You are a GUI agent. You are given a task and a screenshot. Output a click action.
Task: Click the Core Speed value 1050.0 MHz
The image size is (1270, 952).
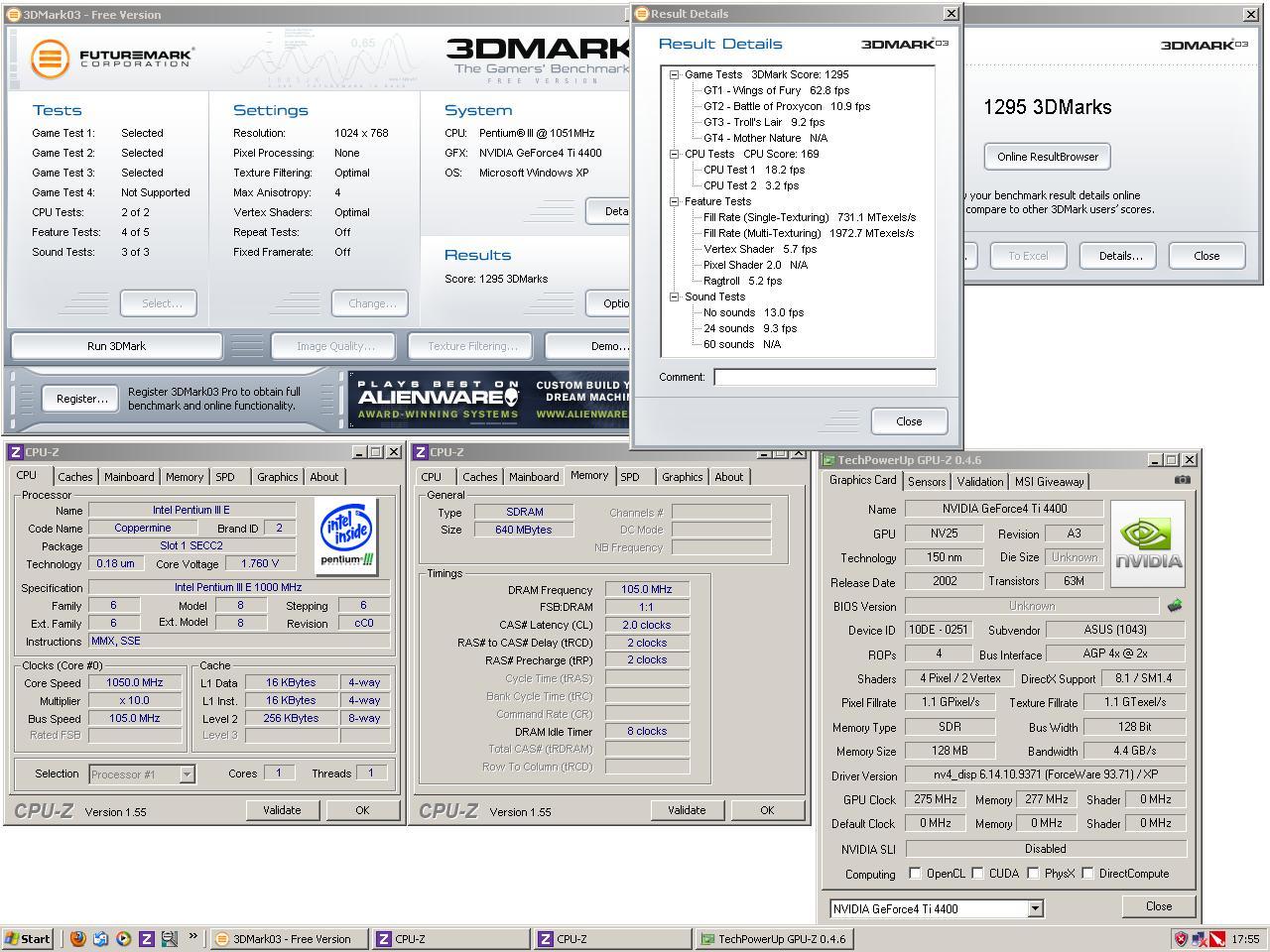tap(135, 682)
